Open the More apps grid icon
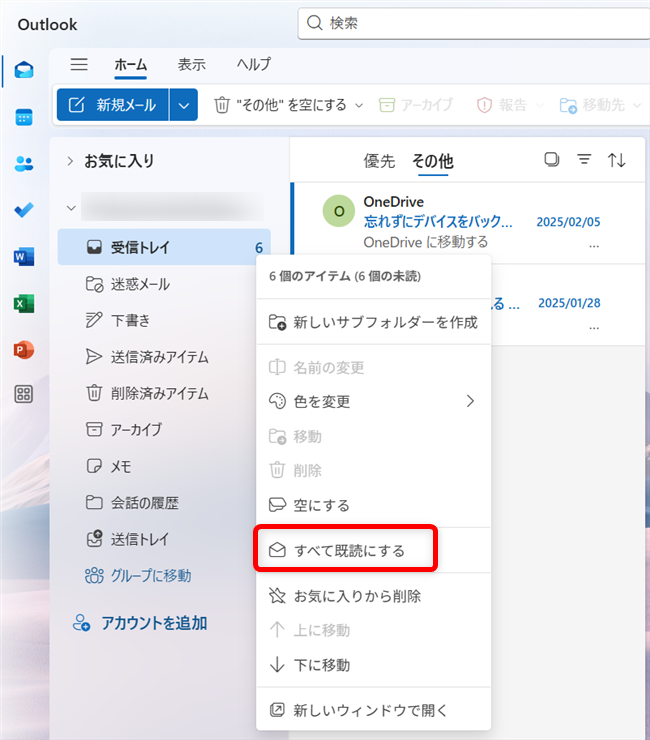Image resolution: width=650 pixels, height=740 pixels. (24, 394)
